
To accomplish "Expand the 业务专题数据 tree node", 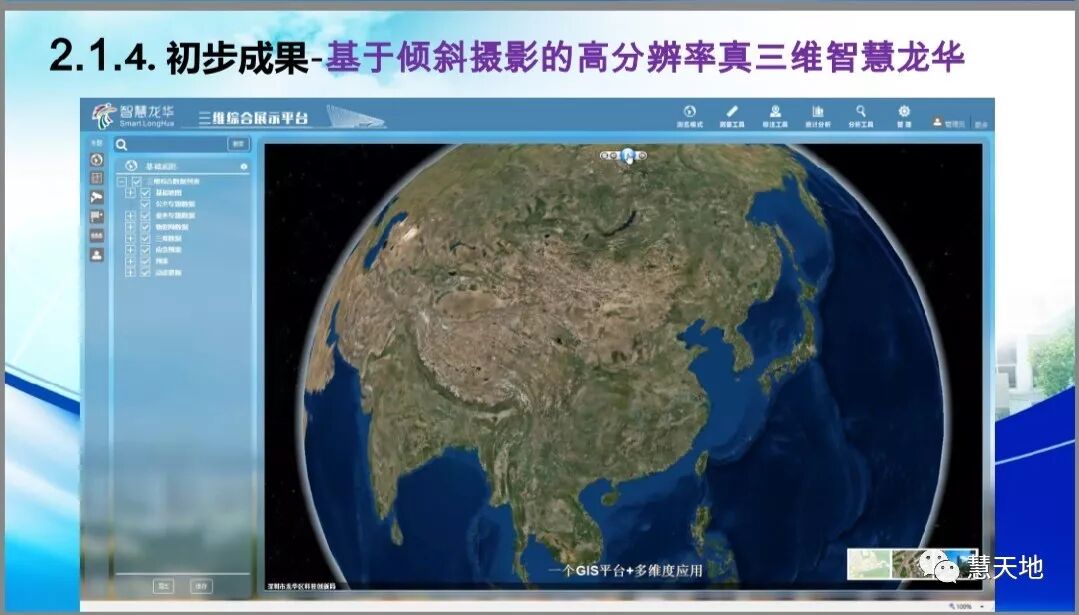I will click(x=130, y=215).
